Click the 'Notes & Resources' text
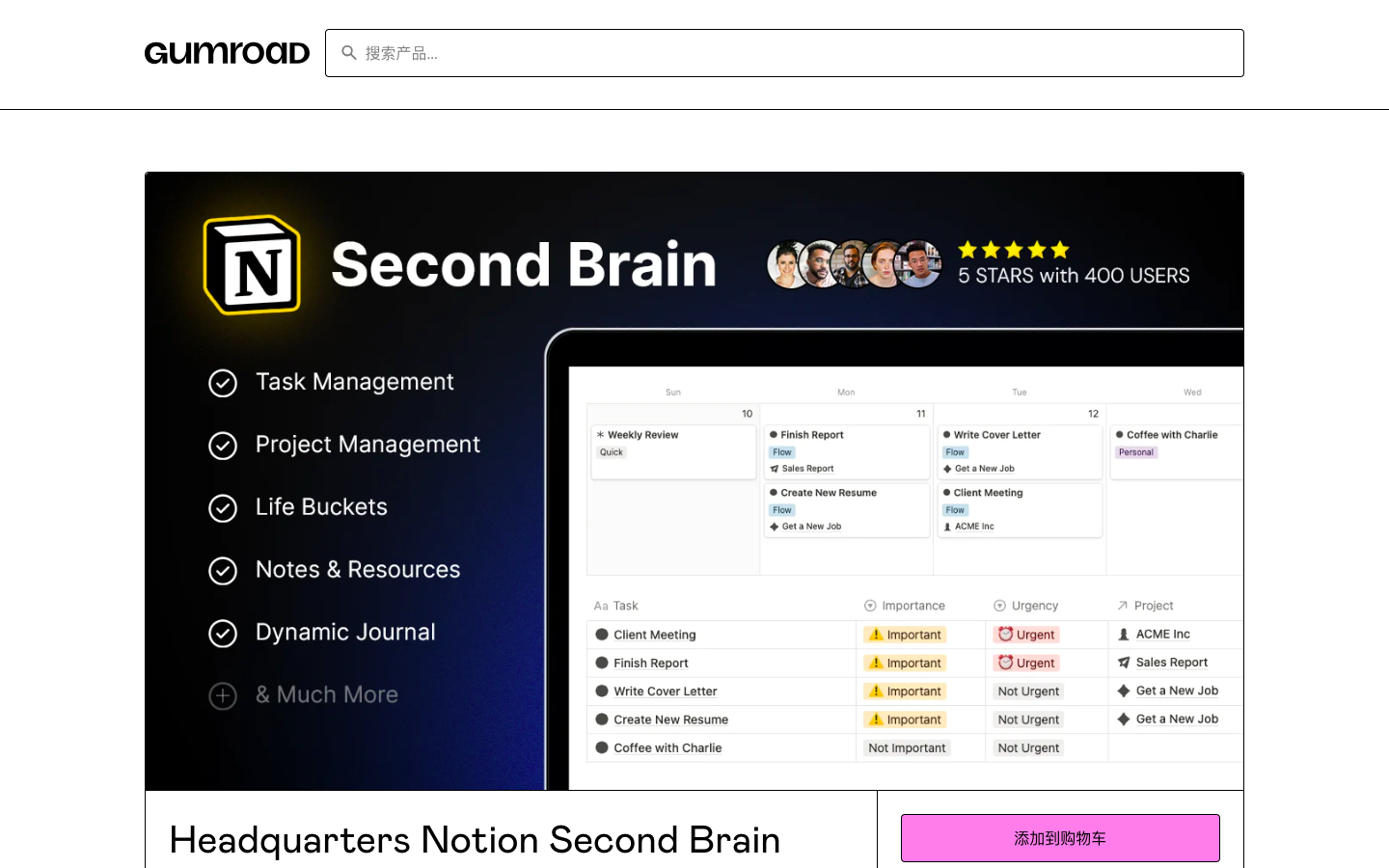The width and height of the screenshot is (1389, 868). point(358,570)
